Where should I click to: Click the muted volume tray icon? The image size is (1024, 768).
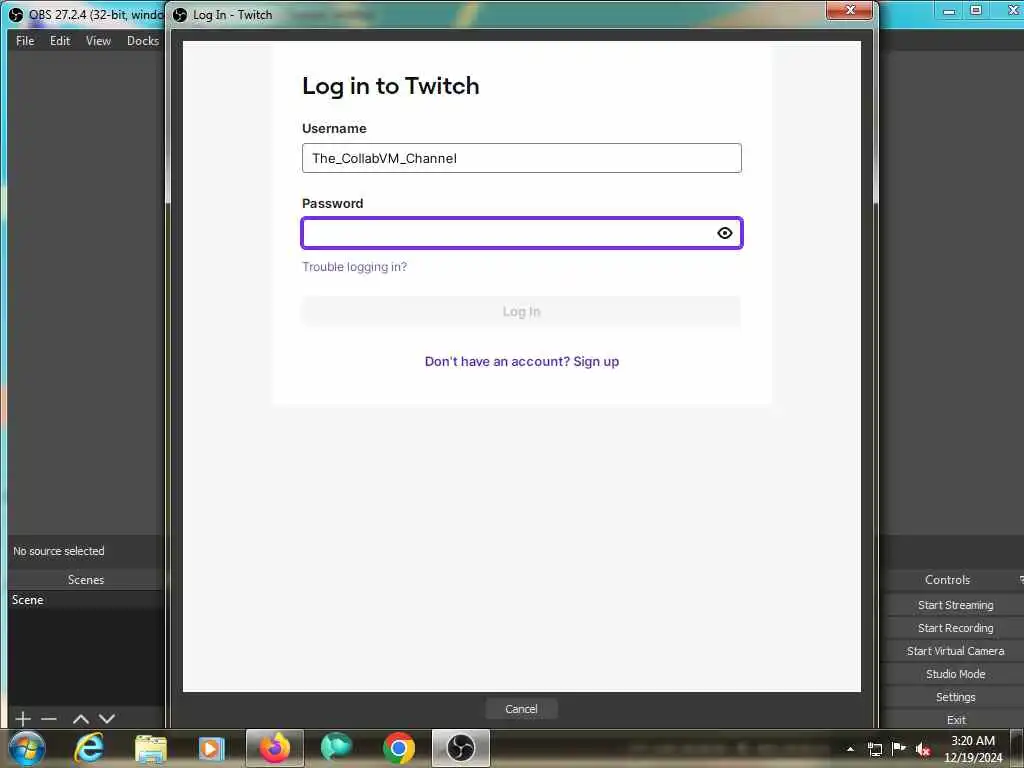[x=923, y=749]
